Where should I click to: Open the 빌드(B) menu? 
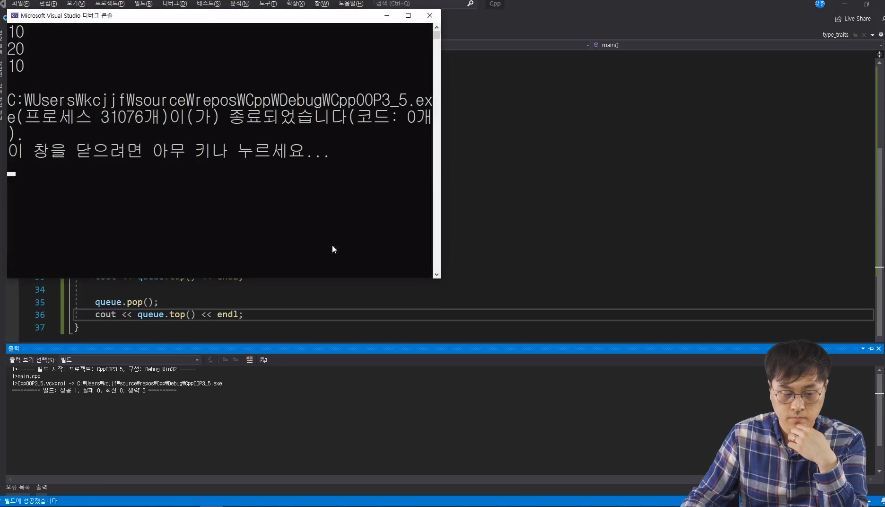[143, 3]
